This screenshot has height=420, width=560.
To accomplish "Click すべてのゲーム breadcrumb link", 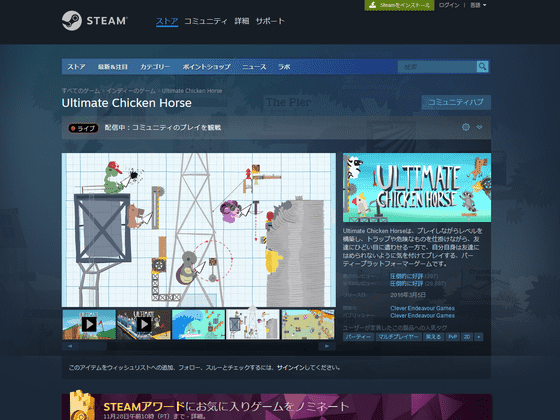I will (x=81, y=91).
